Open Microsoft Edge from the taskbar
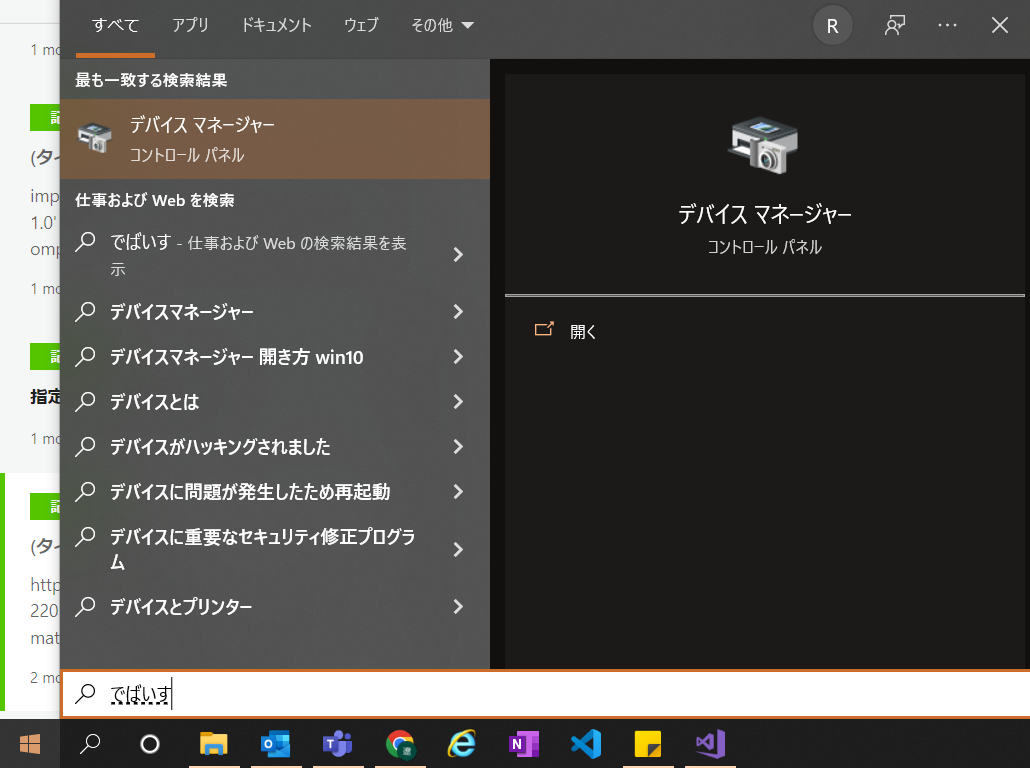 click(x=461, y=745)
